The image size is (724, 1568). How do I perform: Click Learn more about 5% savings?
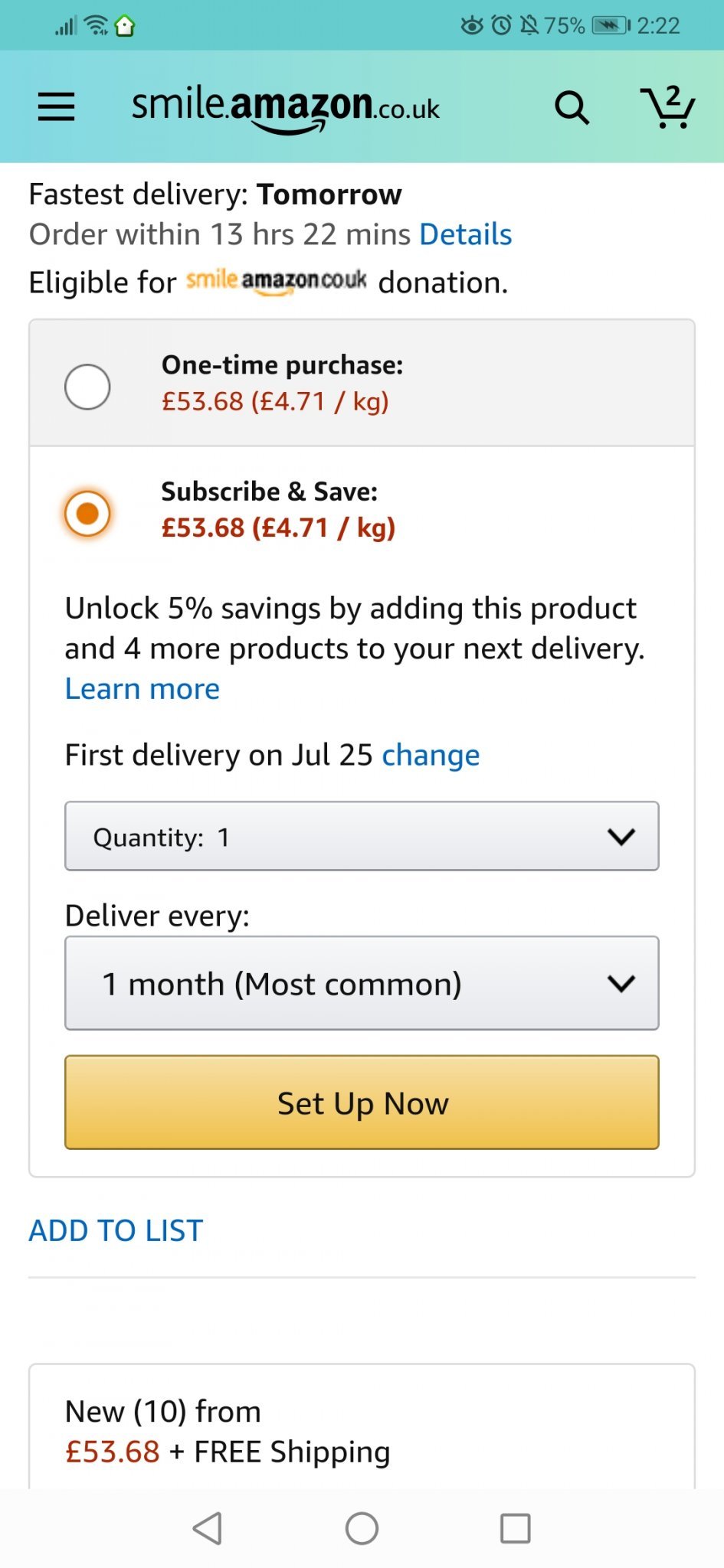143,689
